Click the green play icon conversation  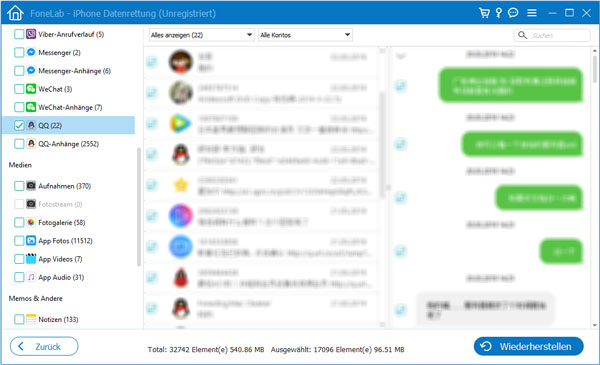(x=260, y=124)
